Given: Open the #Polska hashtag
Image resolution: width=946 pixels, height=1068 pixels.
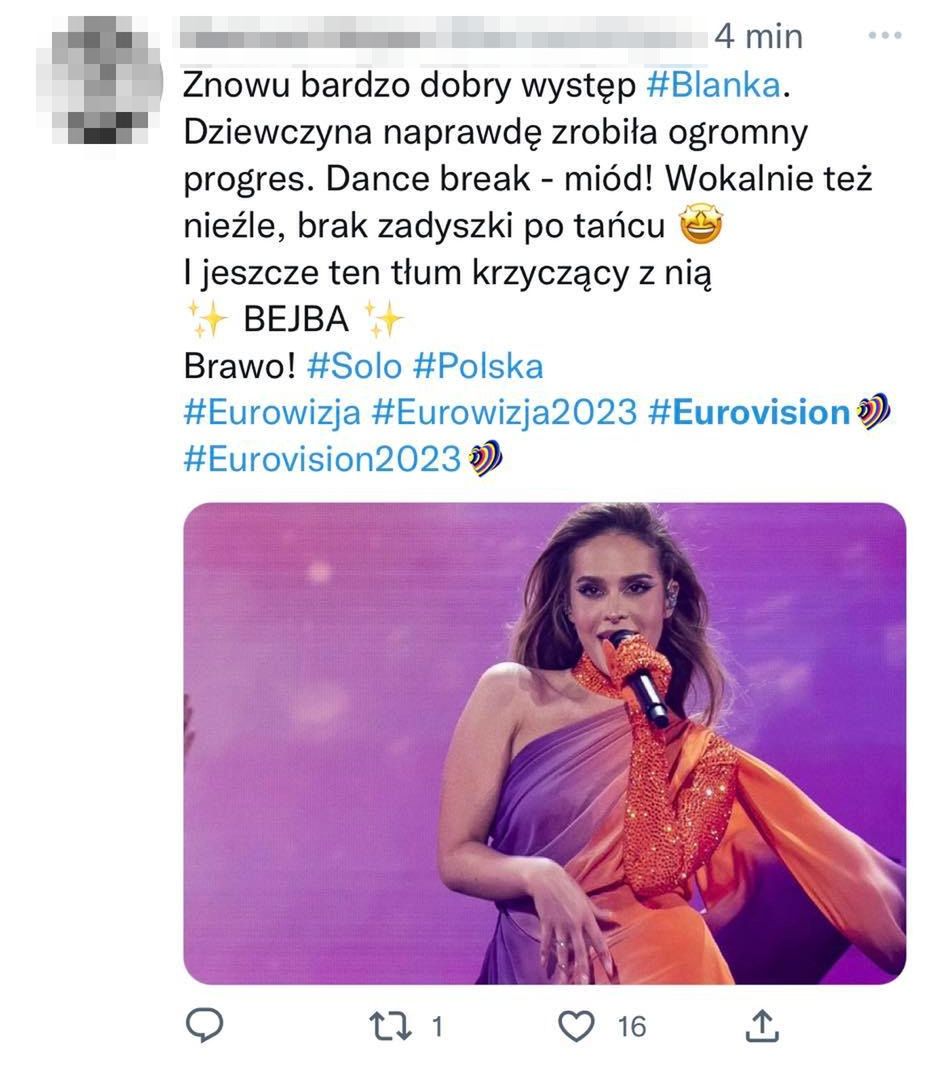Looking at the screenshot, I should pos(477,366).
